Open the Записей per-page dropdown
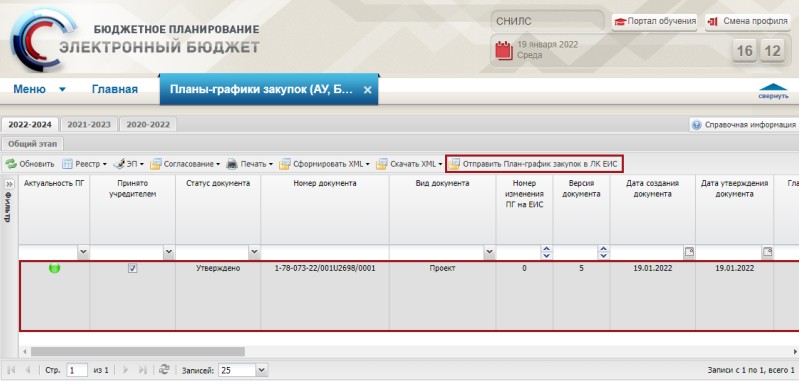The image size is (799, 381). pos(262,370)
